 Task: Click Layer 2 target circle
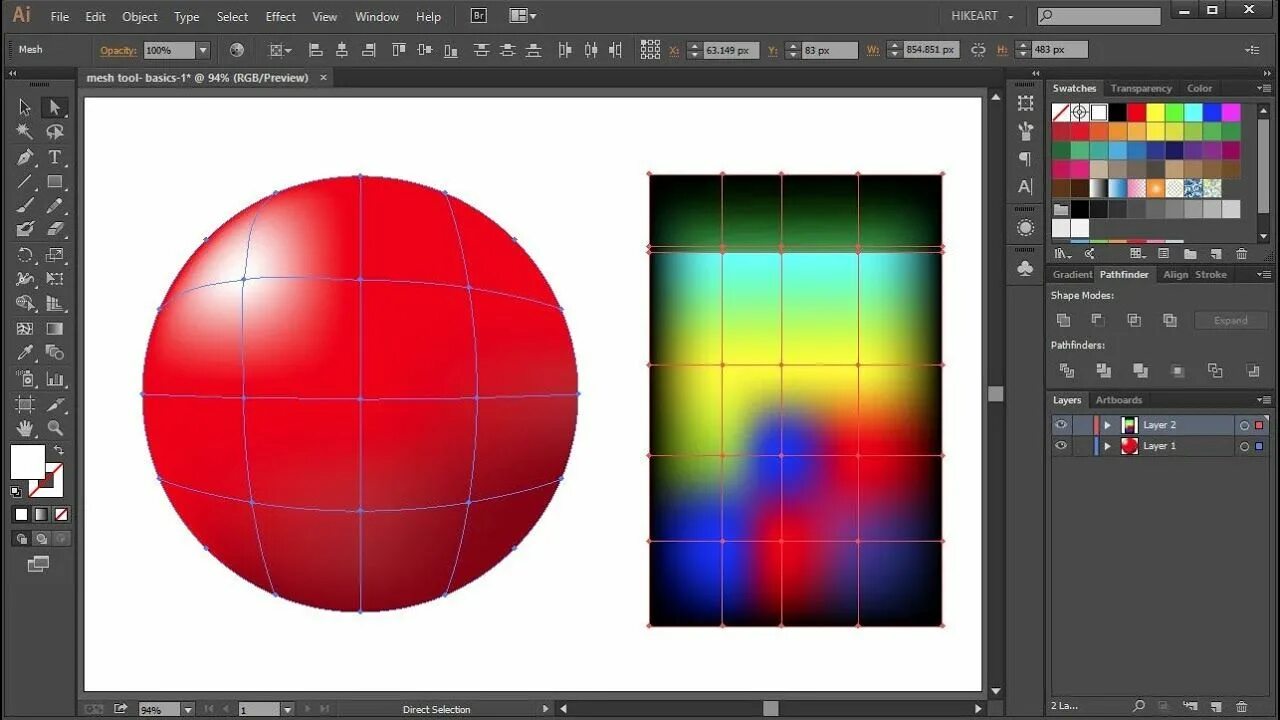[x=1244, y=425]
